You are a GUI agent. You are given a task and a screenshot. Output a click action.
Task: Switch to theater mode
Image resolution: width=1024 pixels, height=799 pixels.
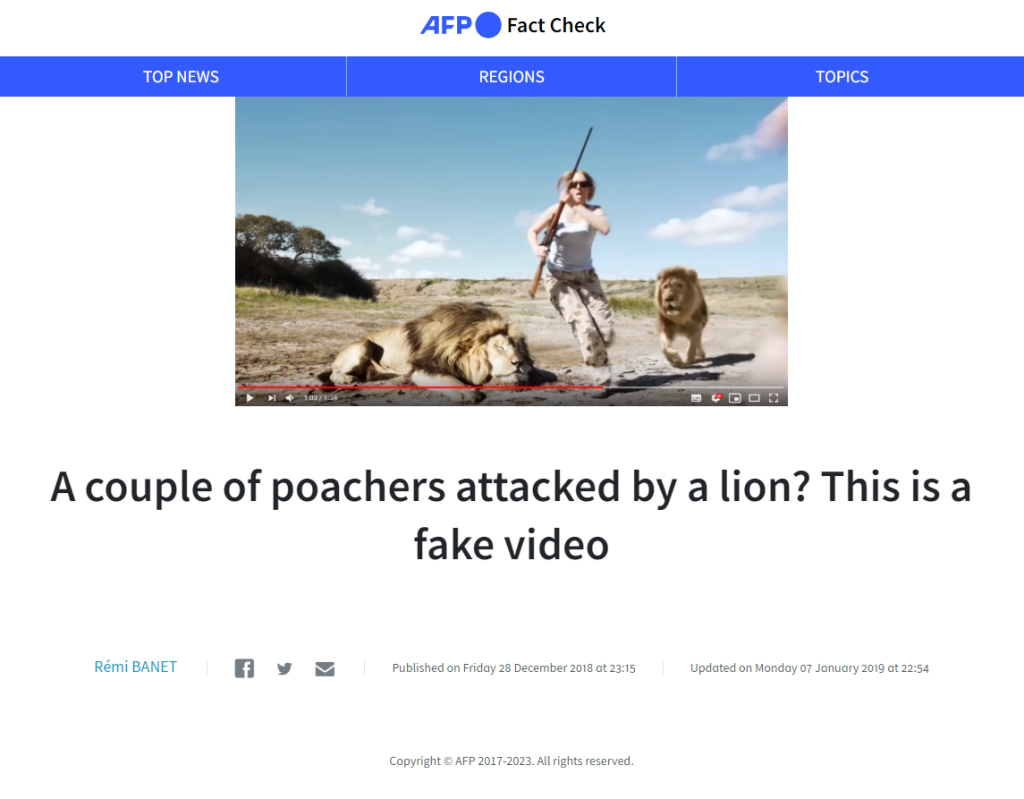pyautogui.click(x=754, y=398)
